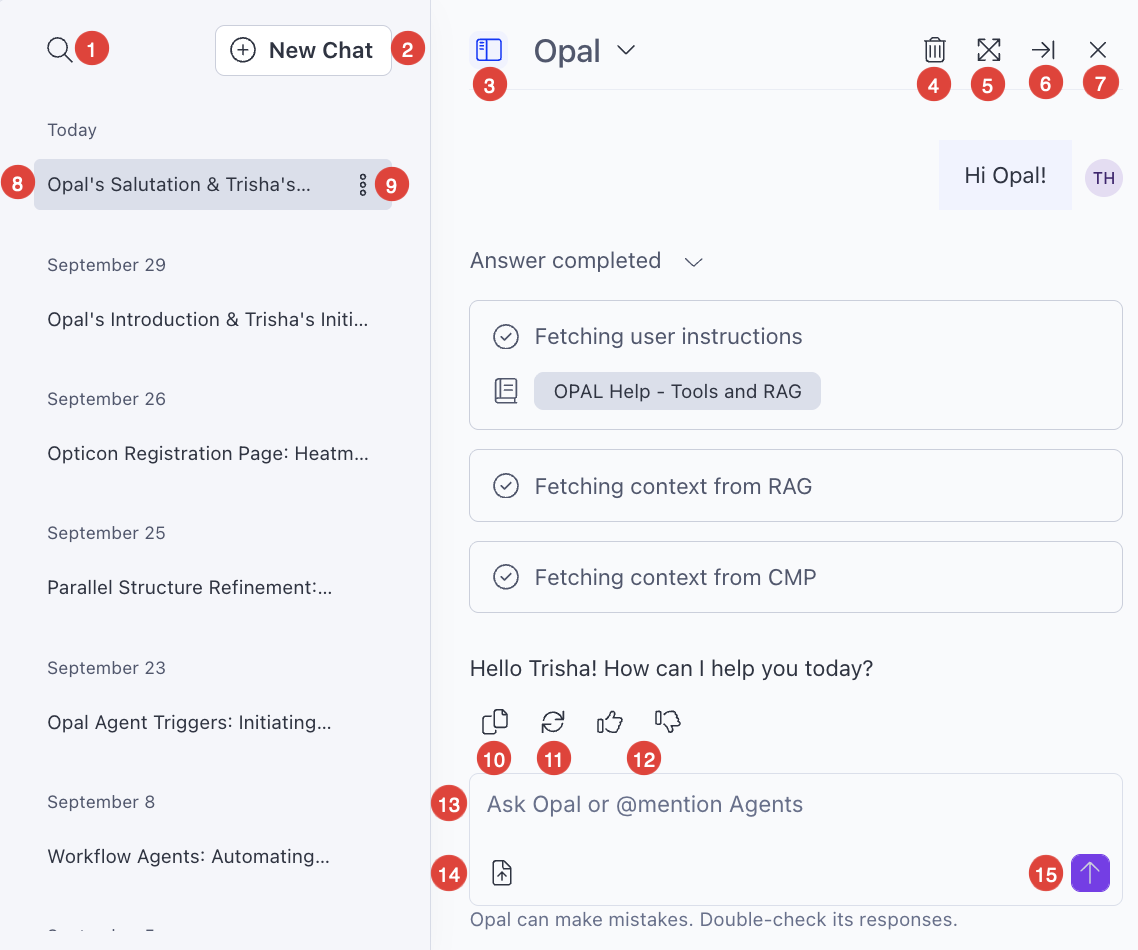This screenshot has width=1138, height=950.
Task: Focus the Ask Opal or @mention Agents field
Action: click(x=795, y=805)
